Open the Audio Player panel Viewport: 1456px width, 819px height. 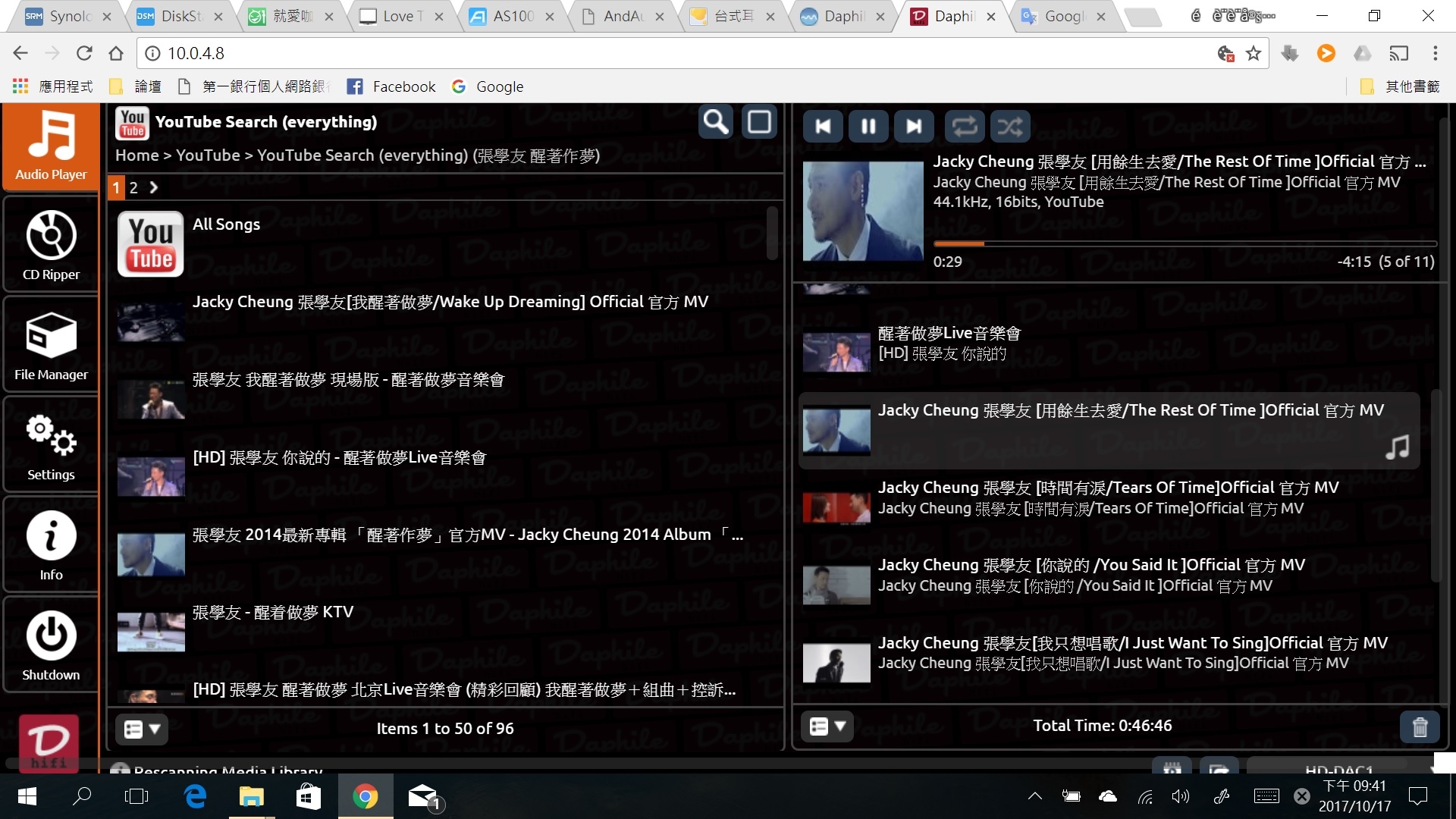click(51, 146)
